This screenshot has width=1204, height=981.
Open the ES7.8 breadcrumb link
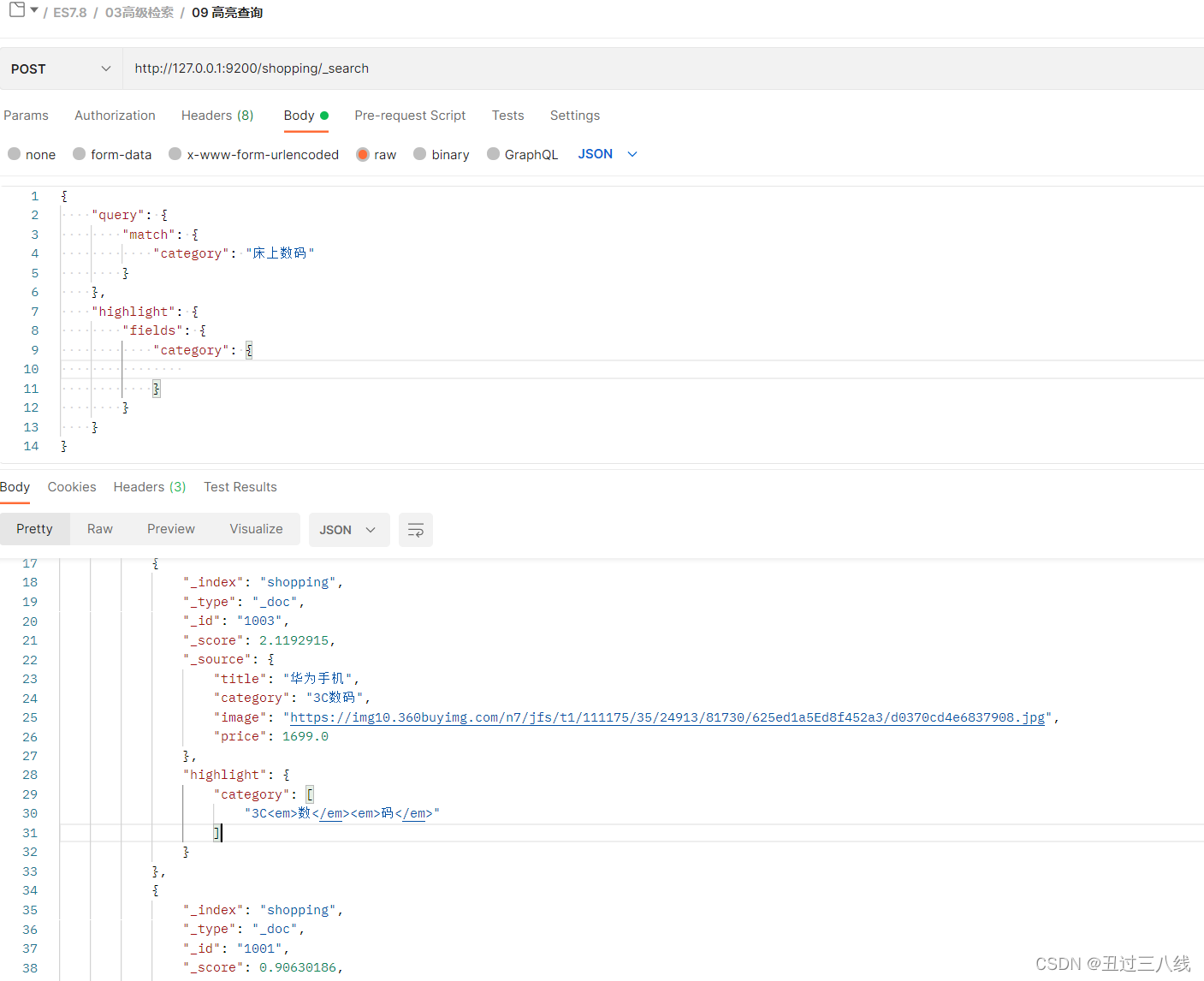point(70,13)
